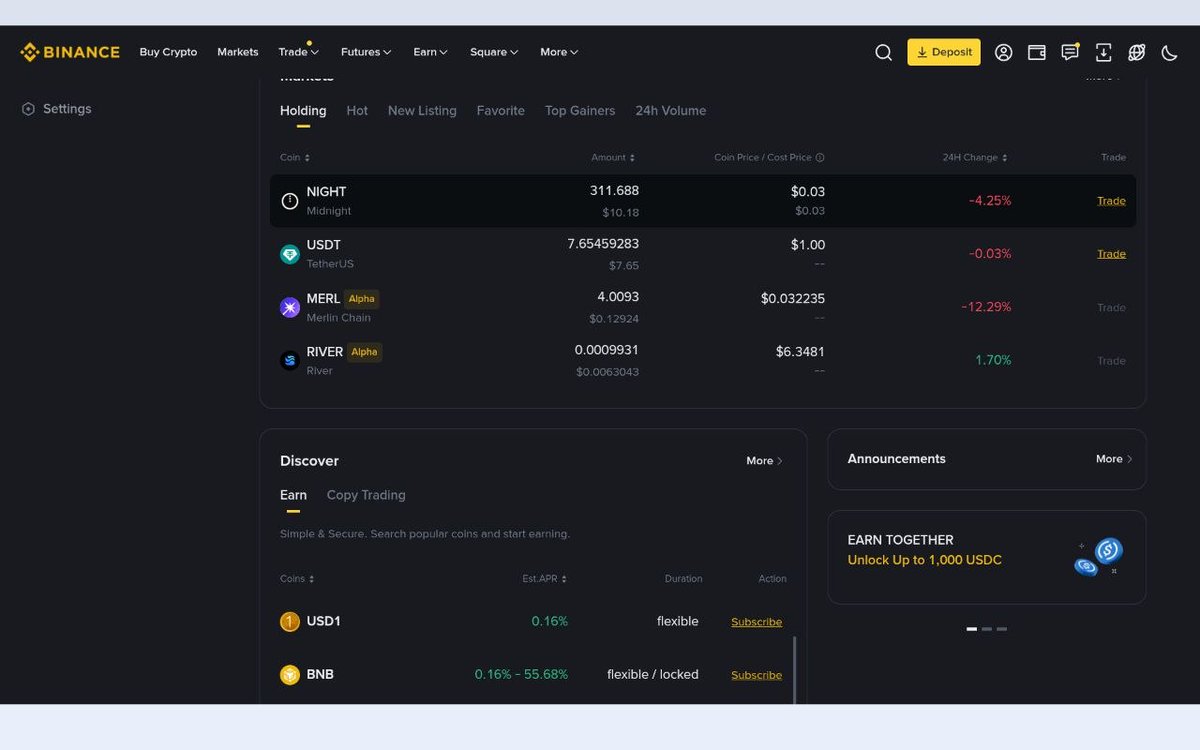
Task: Open Settings in left sidebar
Action: click(57, 109)
